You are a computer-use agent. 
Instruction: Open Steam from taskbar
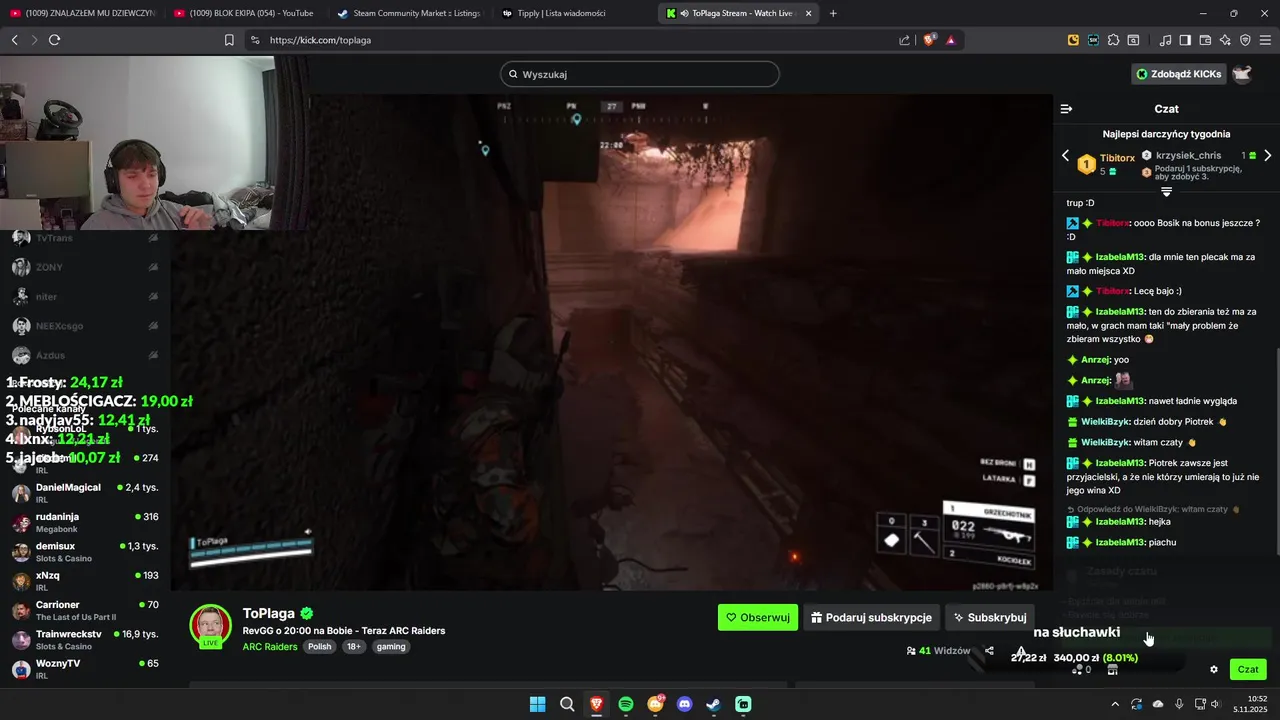point(714,704)
